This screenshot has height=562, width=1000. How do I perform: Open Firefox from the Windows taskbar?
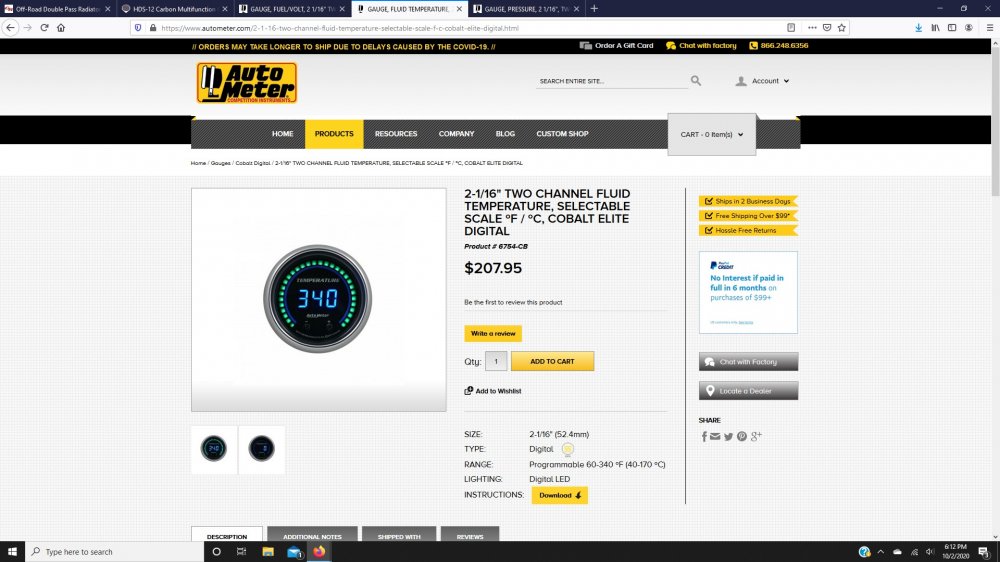(x=320, y=551)
